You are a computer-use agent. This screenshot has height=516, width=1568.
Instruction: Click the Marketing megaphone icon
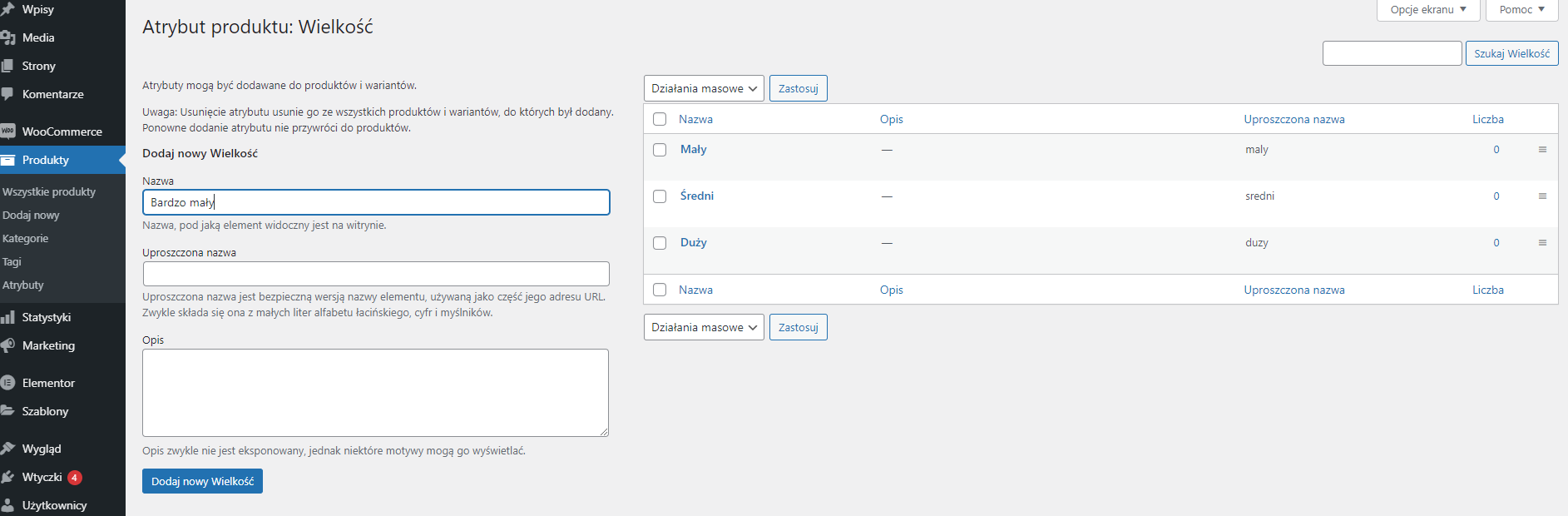click(x=8, y=345)
